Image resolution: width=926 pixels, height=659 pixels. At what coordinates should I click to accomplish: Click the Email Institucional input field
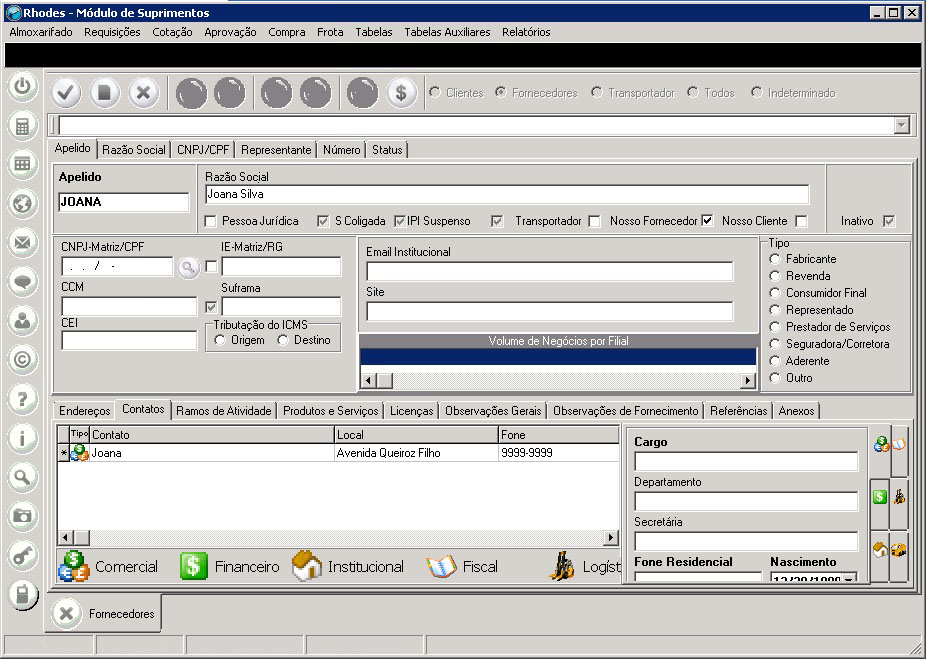(x=549, y=271)
